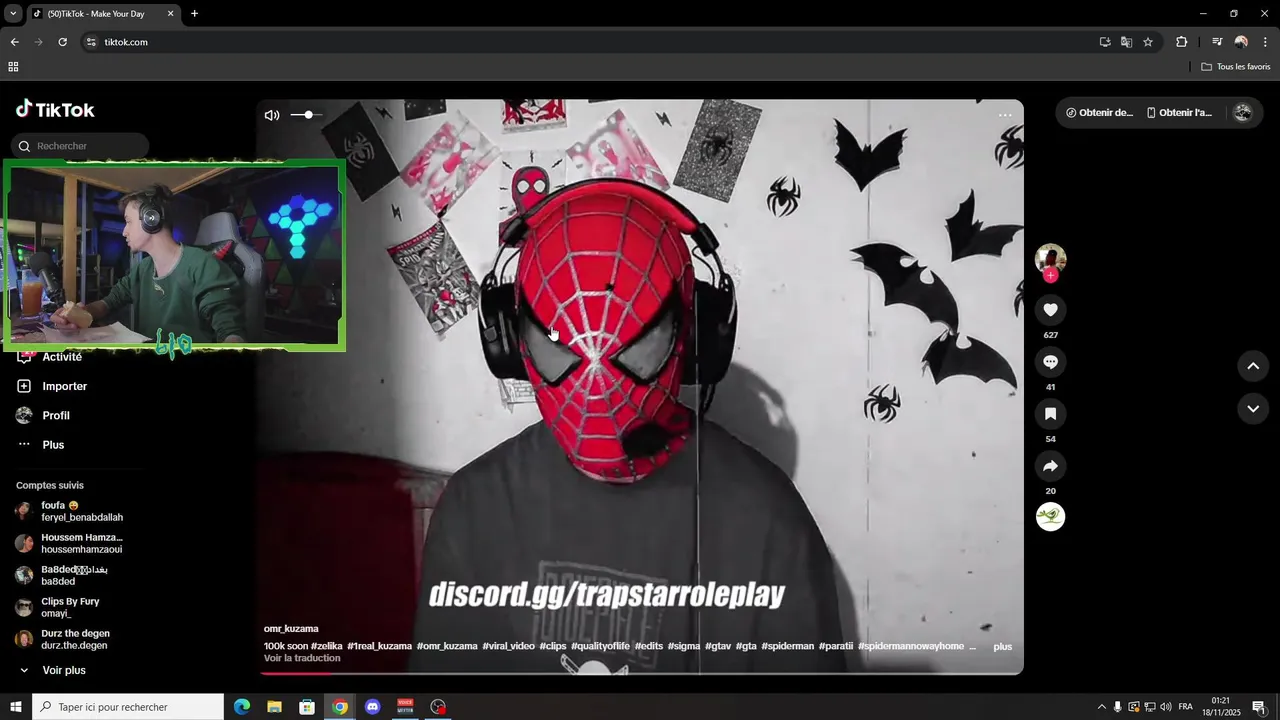
Task: Open the Chrome profile avatar
Action: pos(1241,42)
